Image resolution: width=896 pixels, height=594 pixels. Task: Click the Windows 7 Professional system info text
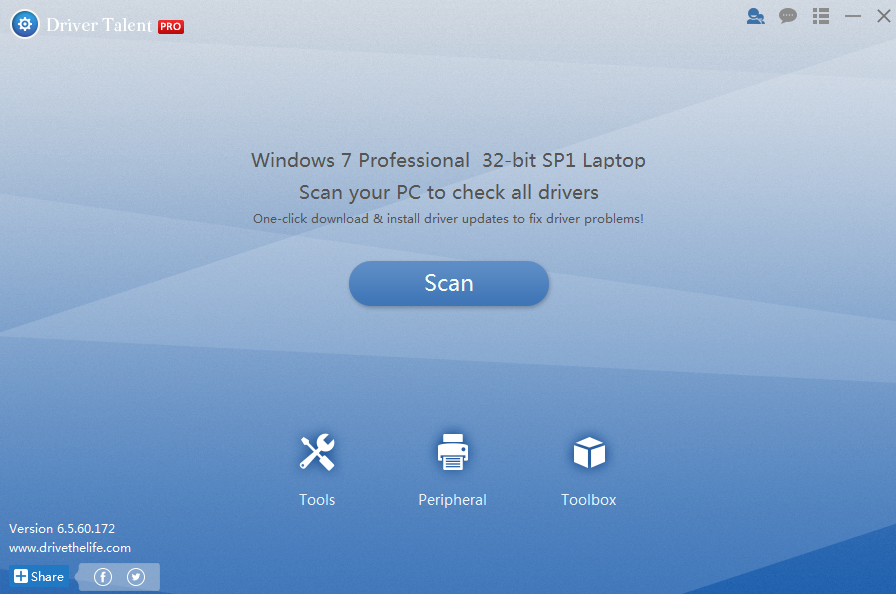(449, 160)
